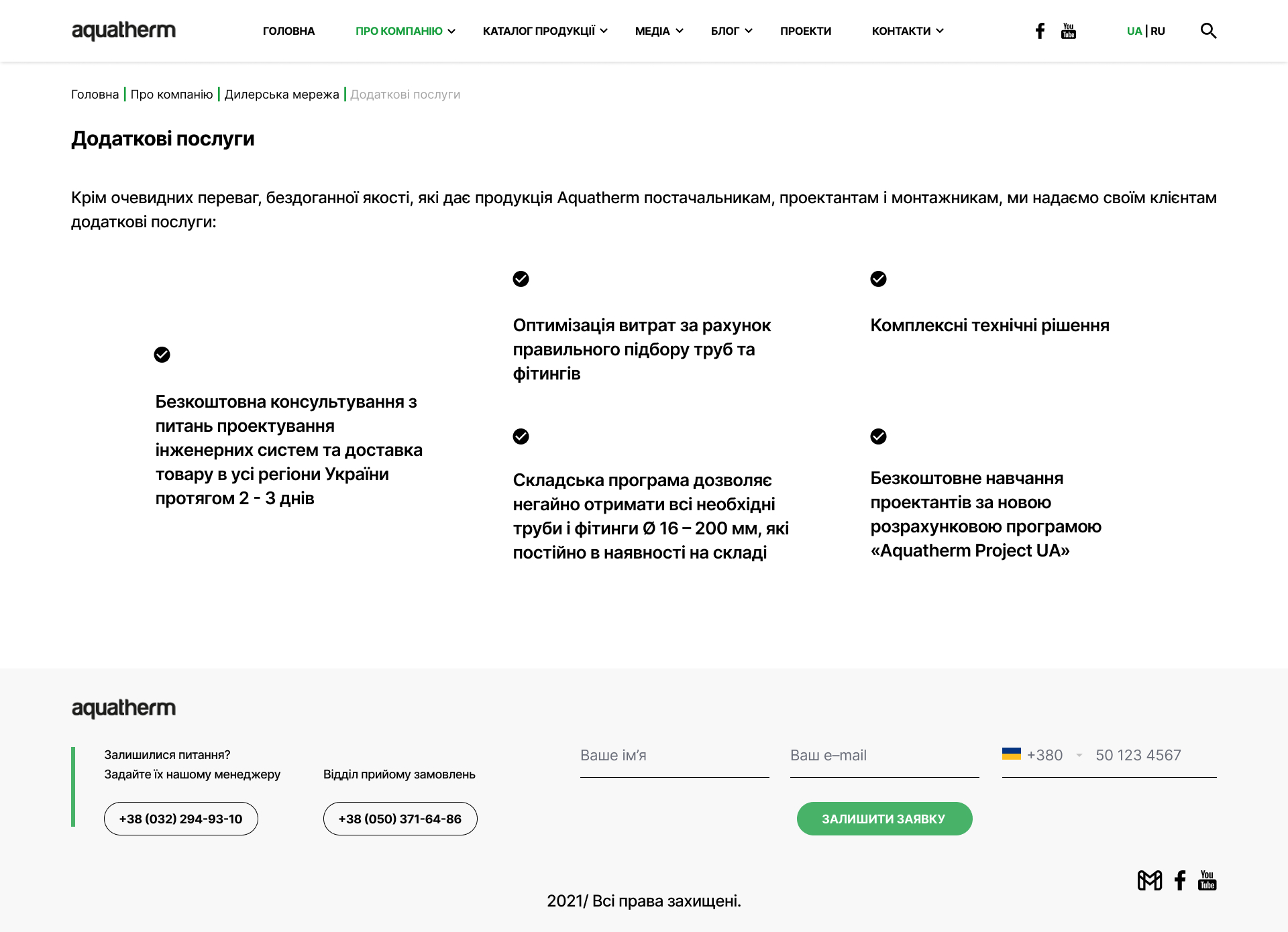This screenshot has width=1288, height=932.
Task: Click the aquatherm logo in footer
Action: point(123,709)
